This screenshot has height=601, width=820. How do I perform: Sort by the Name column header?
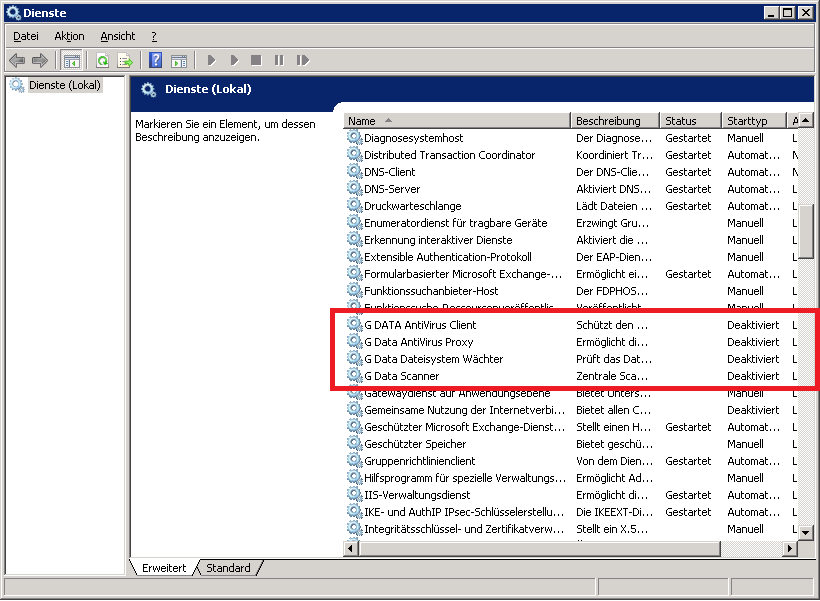[457, 121]
